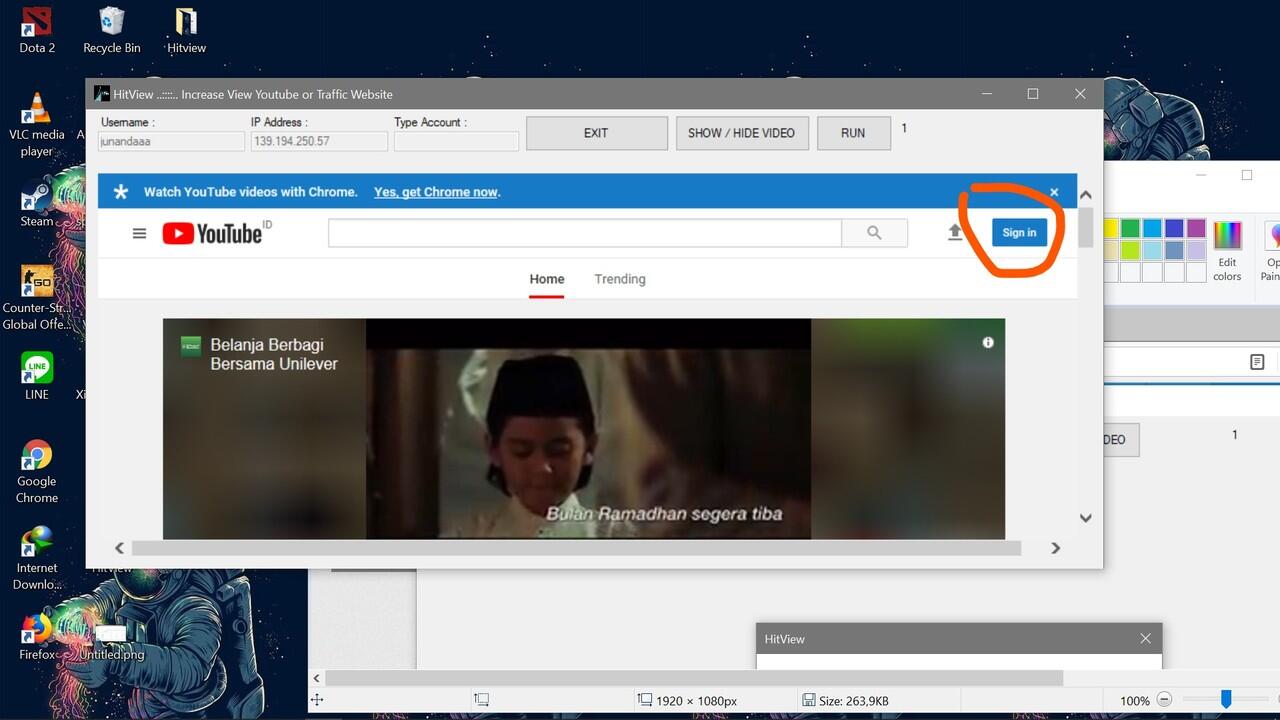Click the browser scroll down arrow

click(x=1086, y=518)
